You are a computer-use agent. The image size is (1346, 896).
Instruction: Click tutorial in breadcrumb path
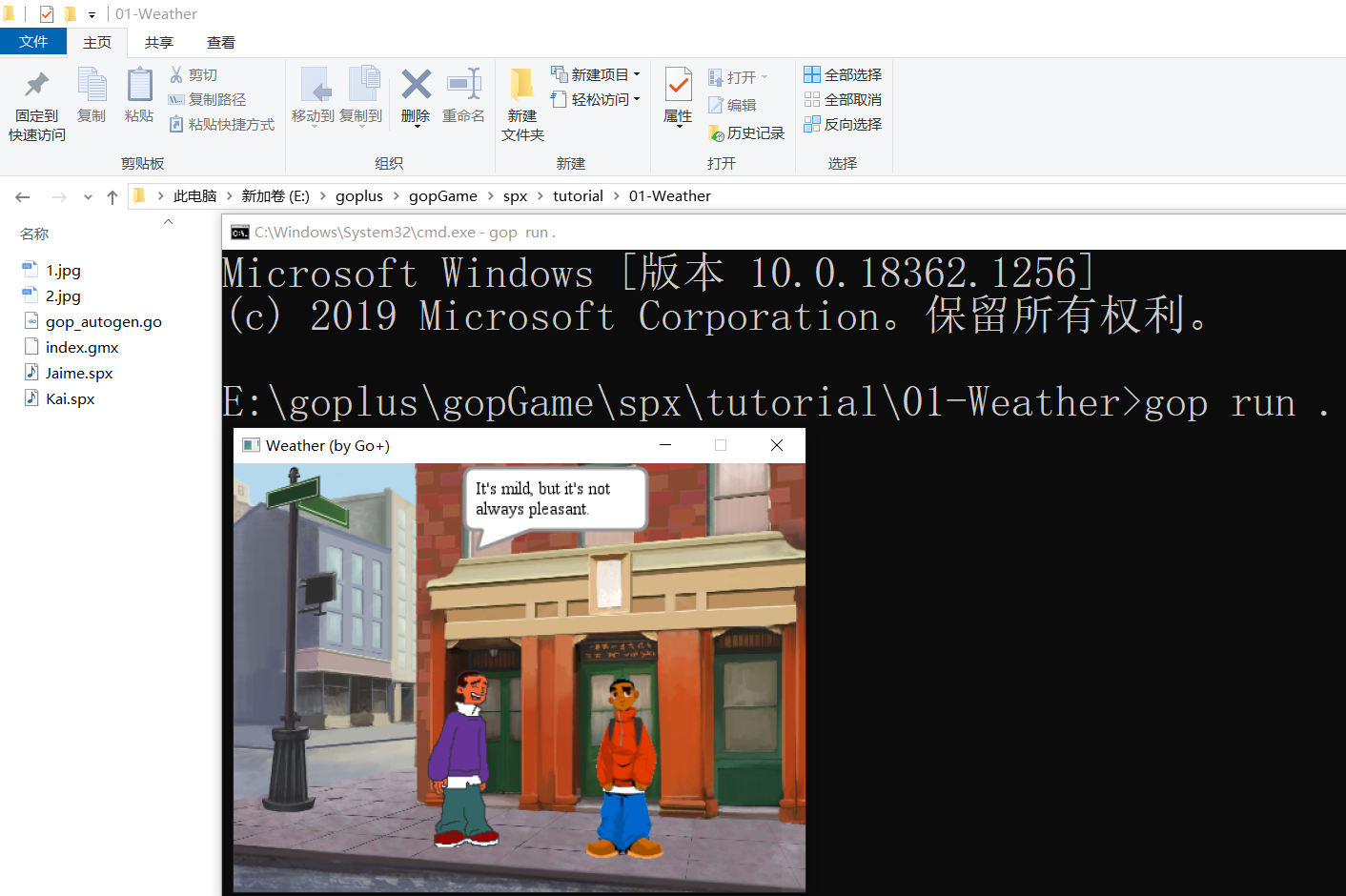click(578, 195)
